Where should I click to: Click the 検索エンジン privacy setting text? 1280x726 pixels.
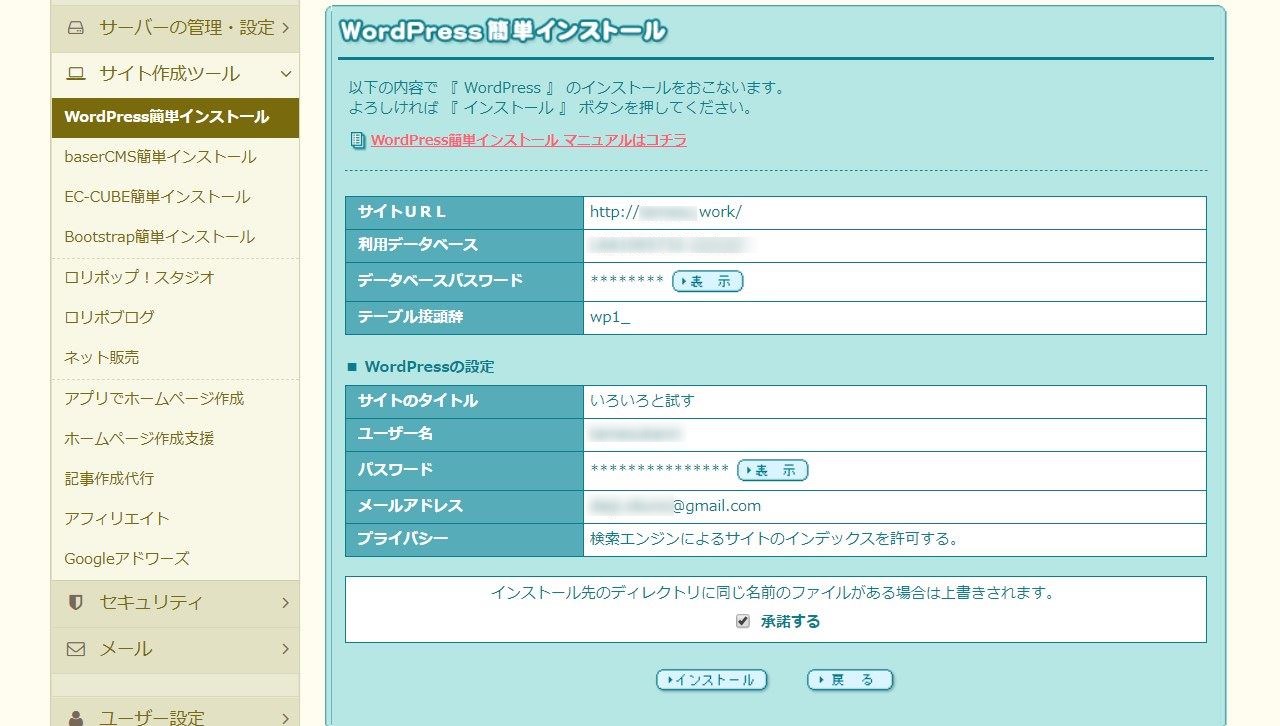775,539
